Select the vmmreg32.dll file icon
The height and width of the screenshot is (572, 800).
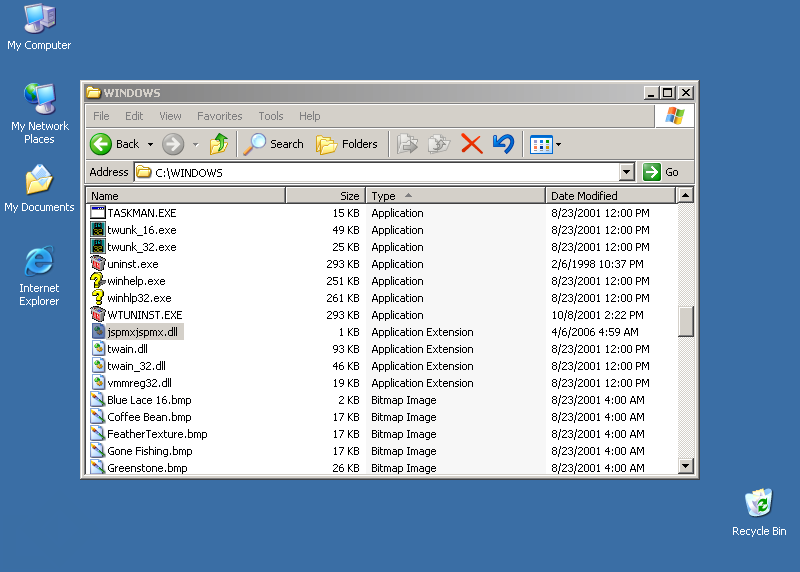coord(98,383)
